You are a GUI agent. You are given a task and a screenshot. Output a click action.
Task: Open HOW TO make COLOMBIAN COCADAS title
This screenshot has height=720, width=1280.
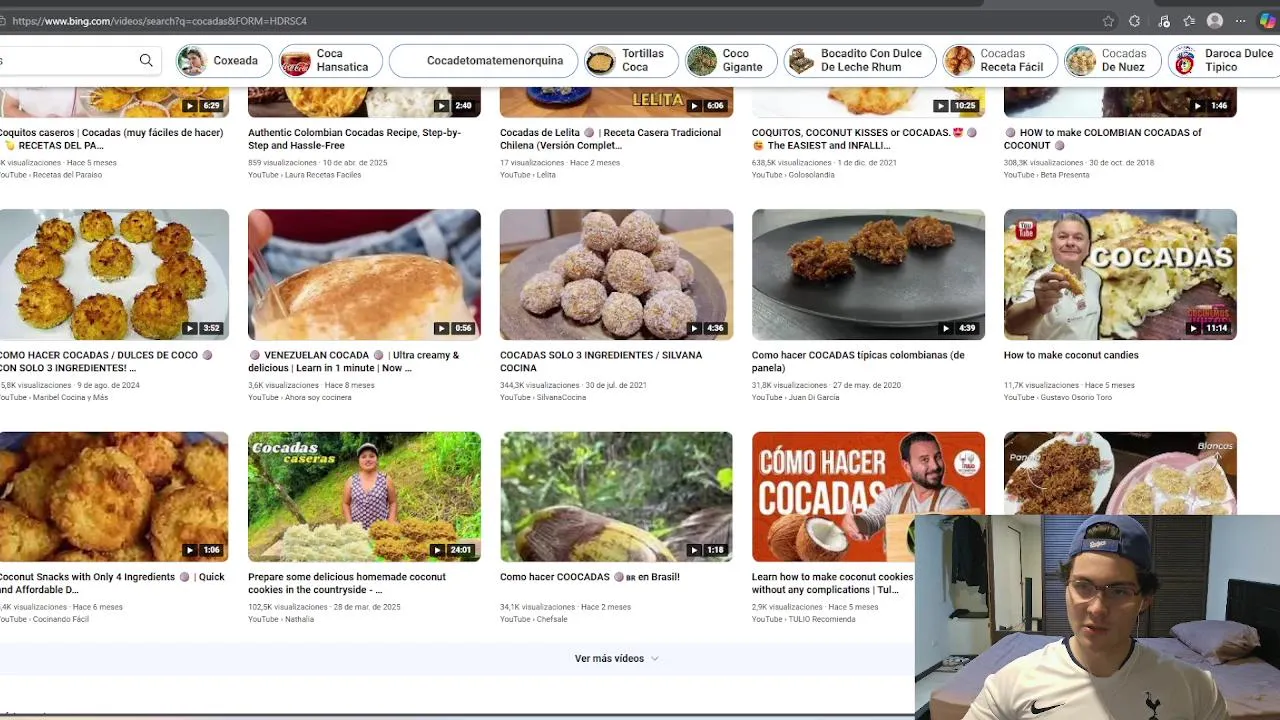pyautogui.click(x=1103, y=139)
